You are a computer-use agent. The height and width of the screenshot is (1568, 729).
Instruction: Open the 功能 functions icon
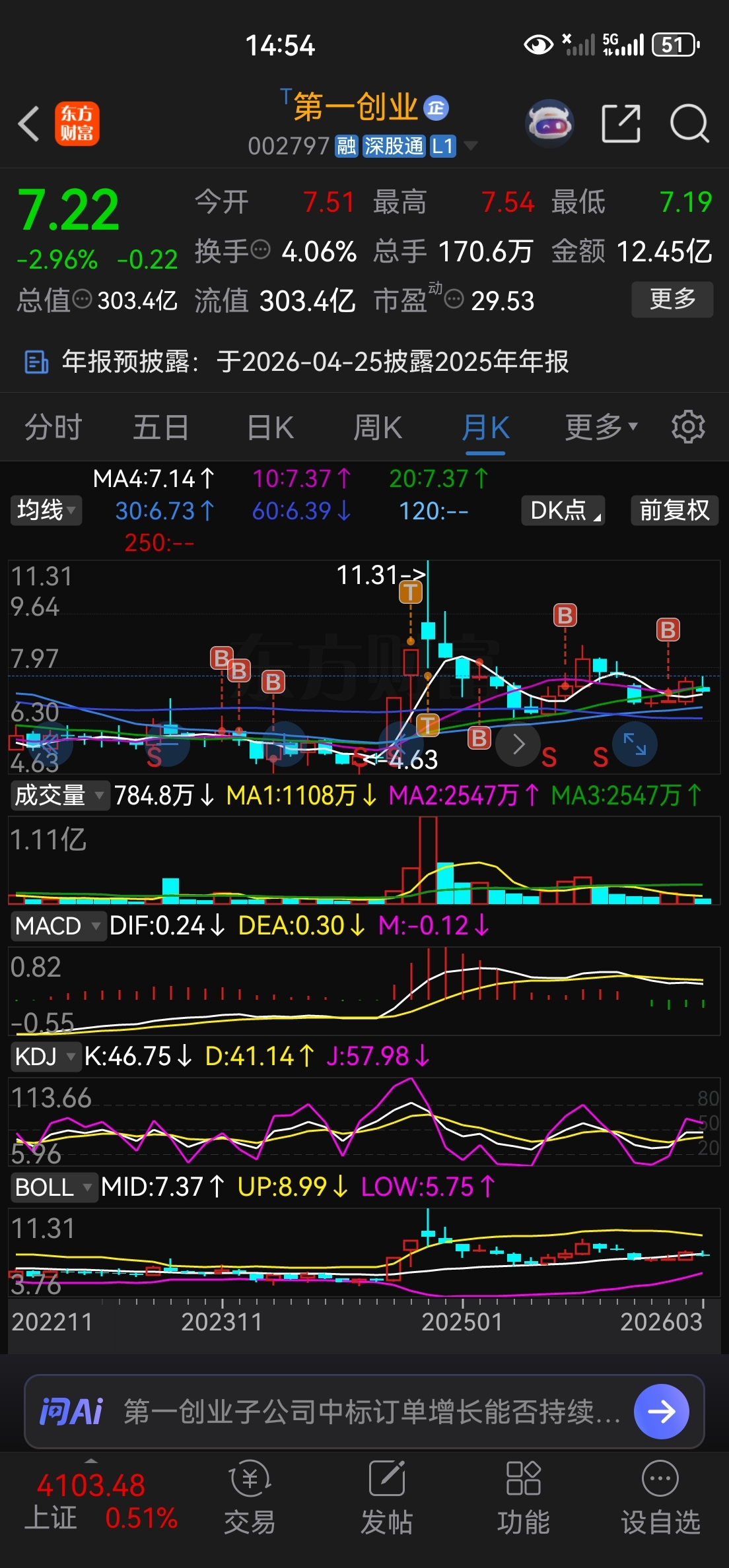pos(523,1497)
